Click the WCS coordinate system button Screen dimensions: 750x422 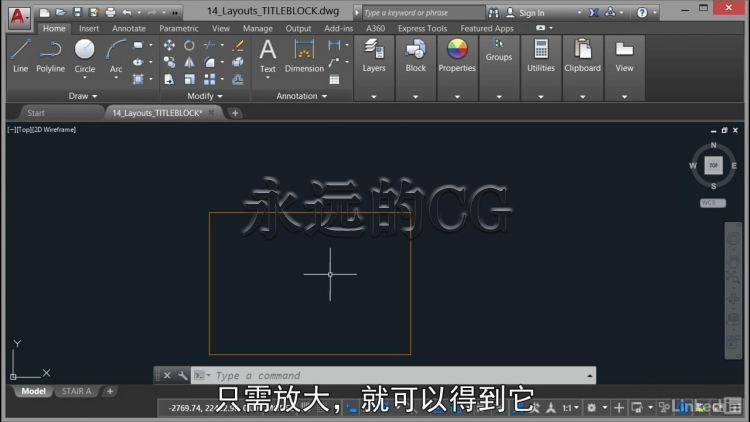tap(712, 203)
